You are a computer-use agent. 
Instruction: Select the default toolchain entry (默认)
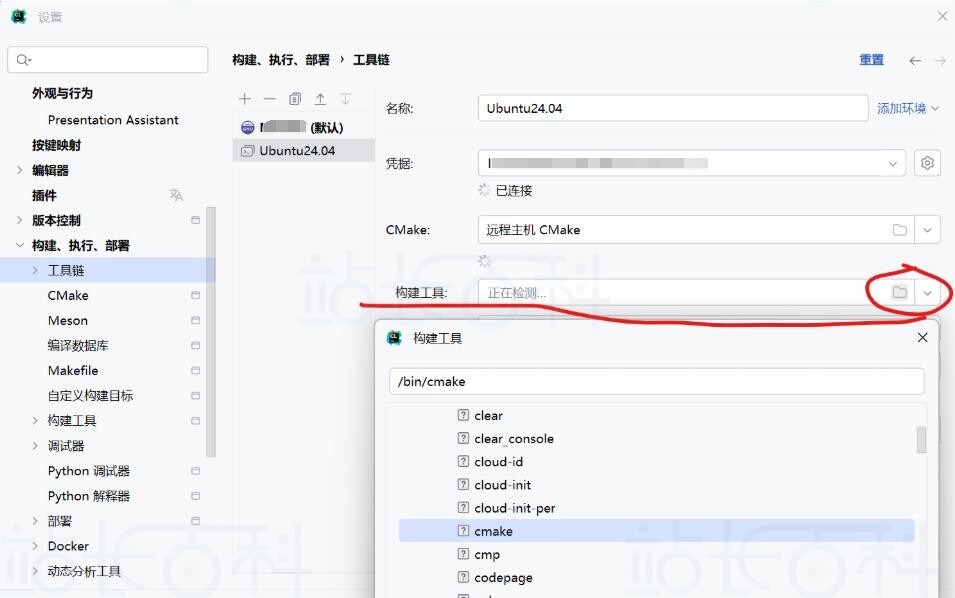(303, 127)
